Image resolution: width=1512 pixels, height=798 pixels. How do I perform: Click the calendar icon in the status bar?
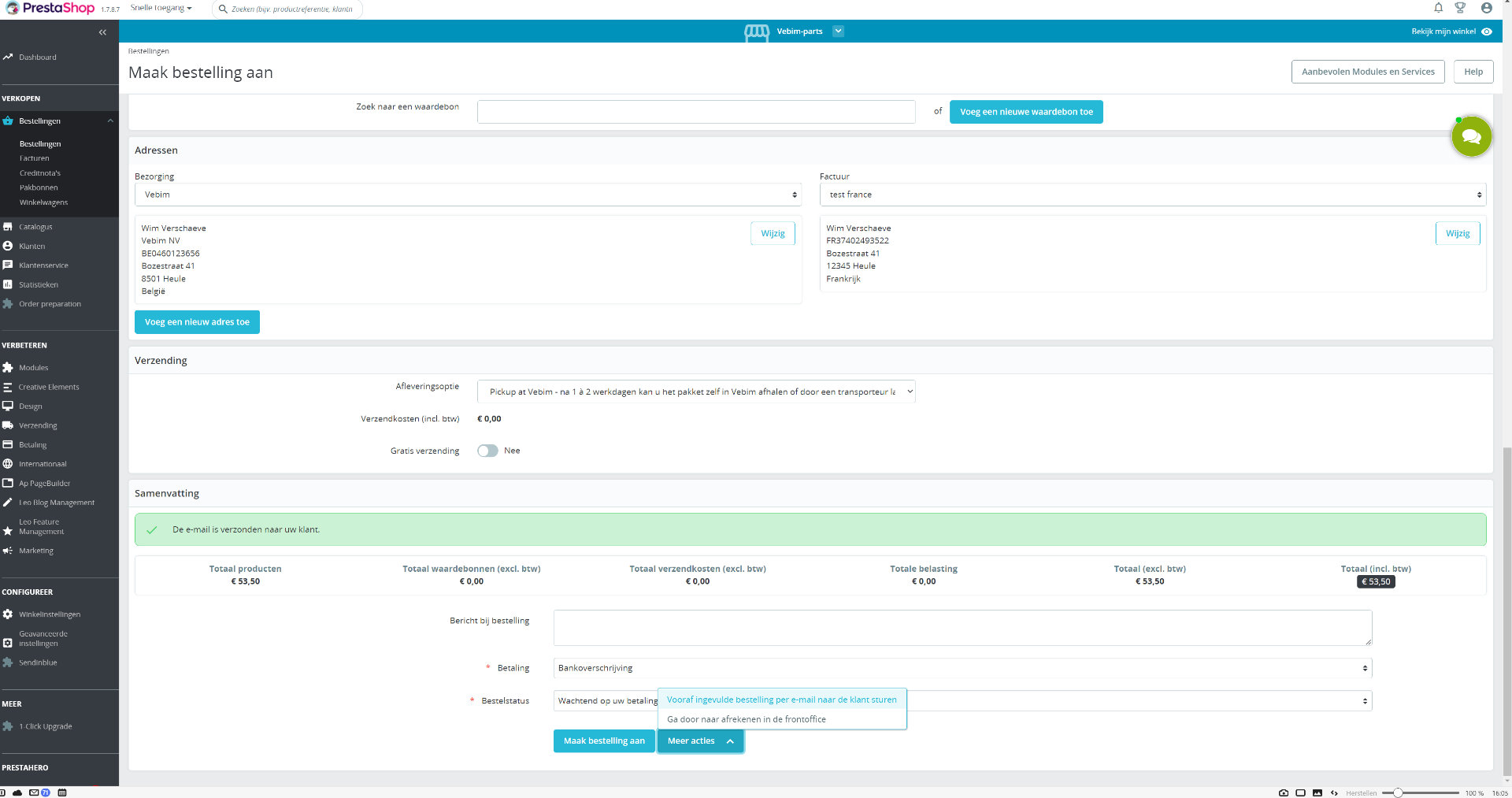[x=62, y=792]
